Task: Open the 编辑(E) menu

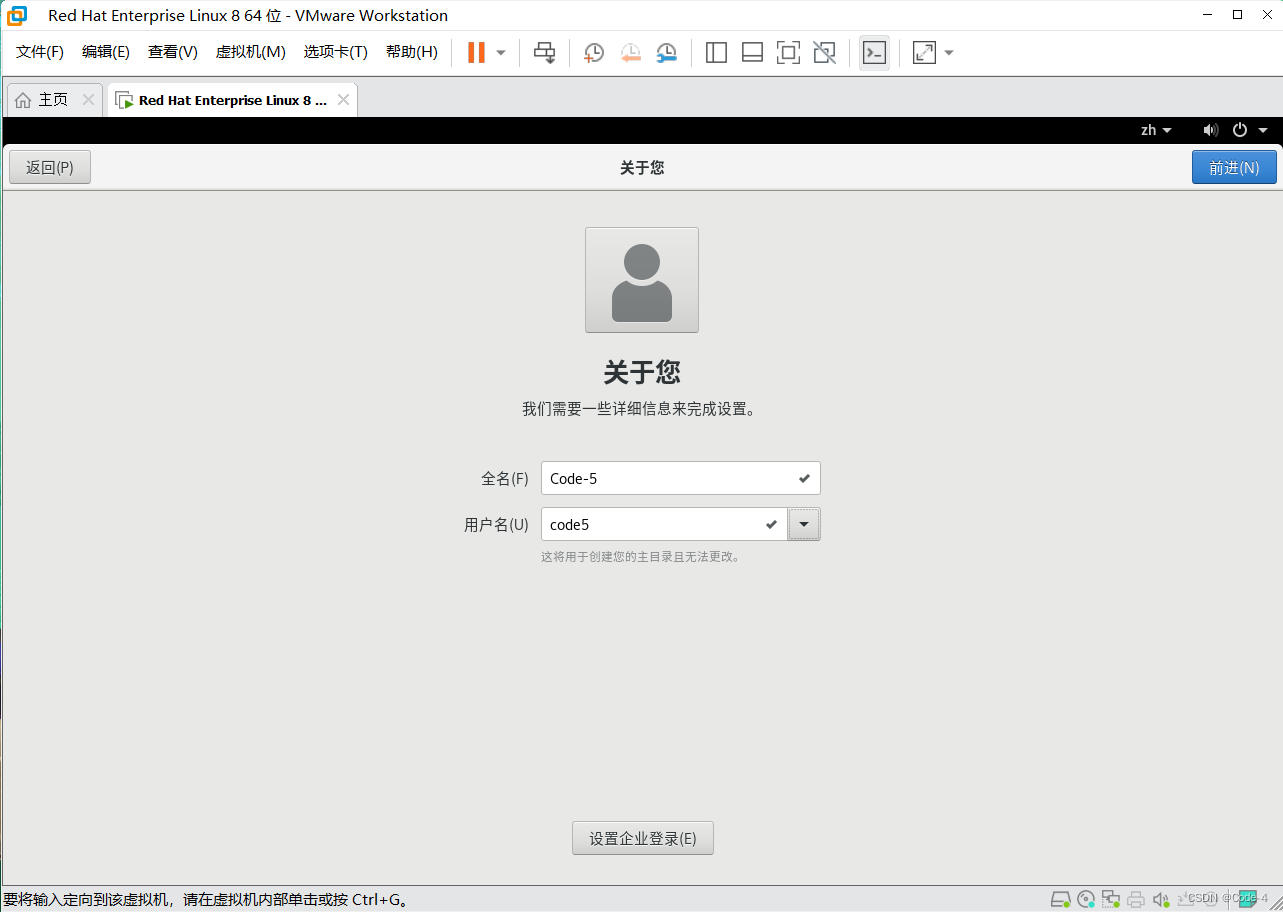Action: [x=106, y=52]
